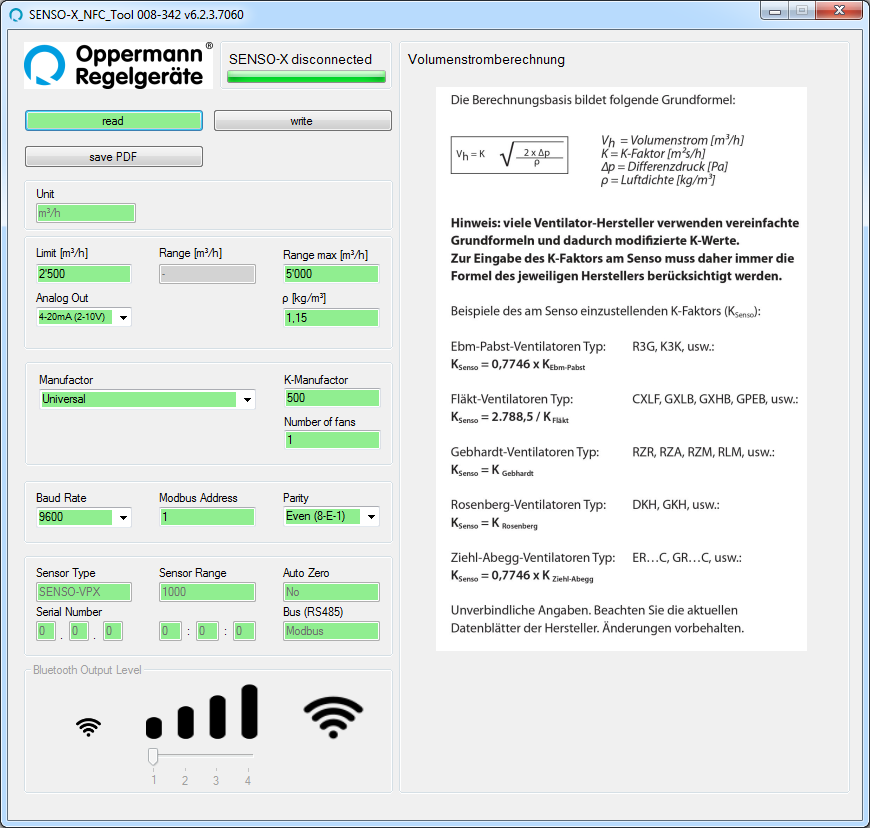The image size is (870, 828).
Task: Click the Unit field showing m³/h
Action: (x=85, y=213)
